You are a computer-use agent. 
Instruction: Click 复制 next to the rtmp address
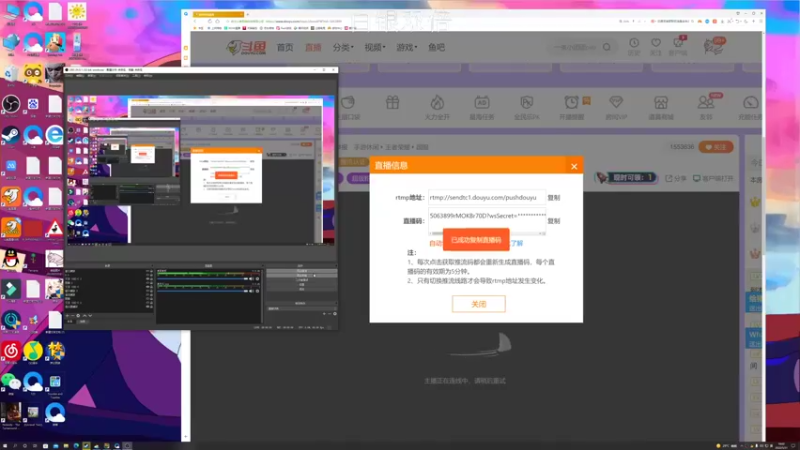click(554, 197)
